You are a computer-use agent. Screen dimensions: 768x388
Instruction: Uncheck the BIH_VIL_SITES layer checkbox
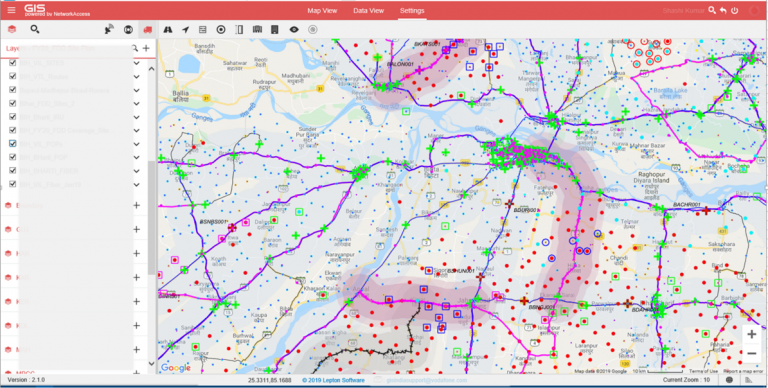[x=13, y=63]
